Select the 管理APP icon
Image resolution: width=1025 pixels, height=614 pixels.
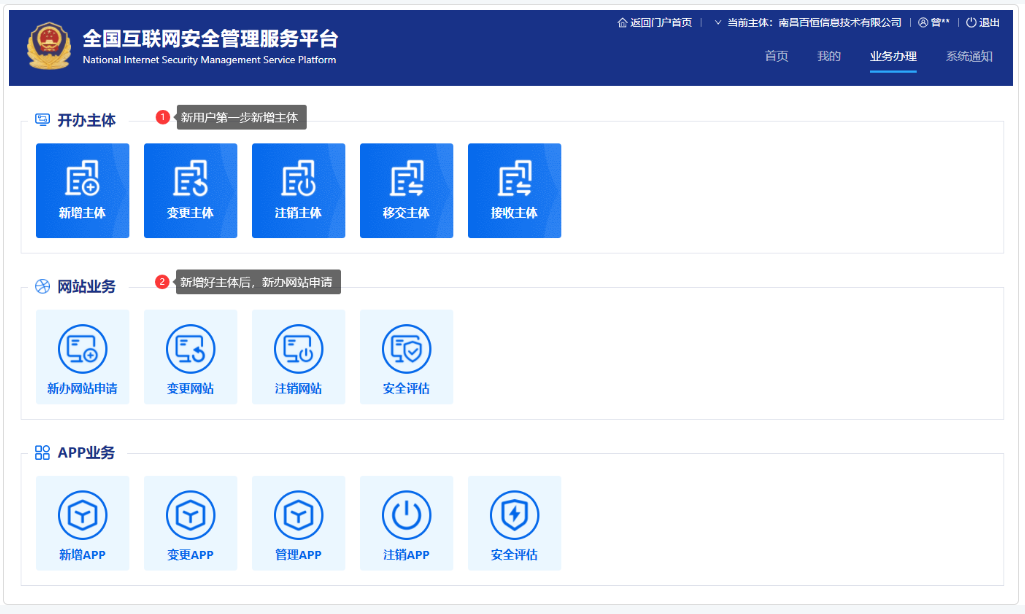[298, 523]
